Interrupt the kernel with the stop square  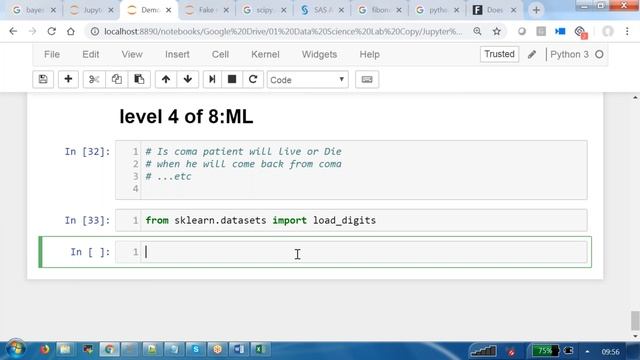pyautogui.click(x=232, y=79)
